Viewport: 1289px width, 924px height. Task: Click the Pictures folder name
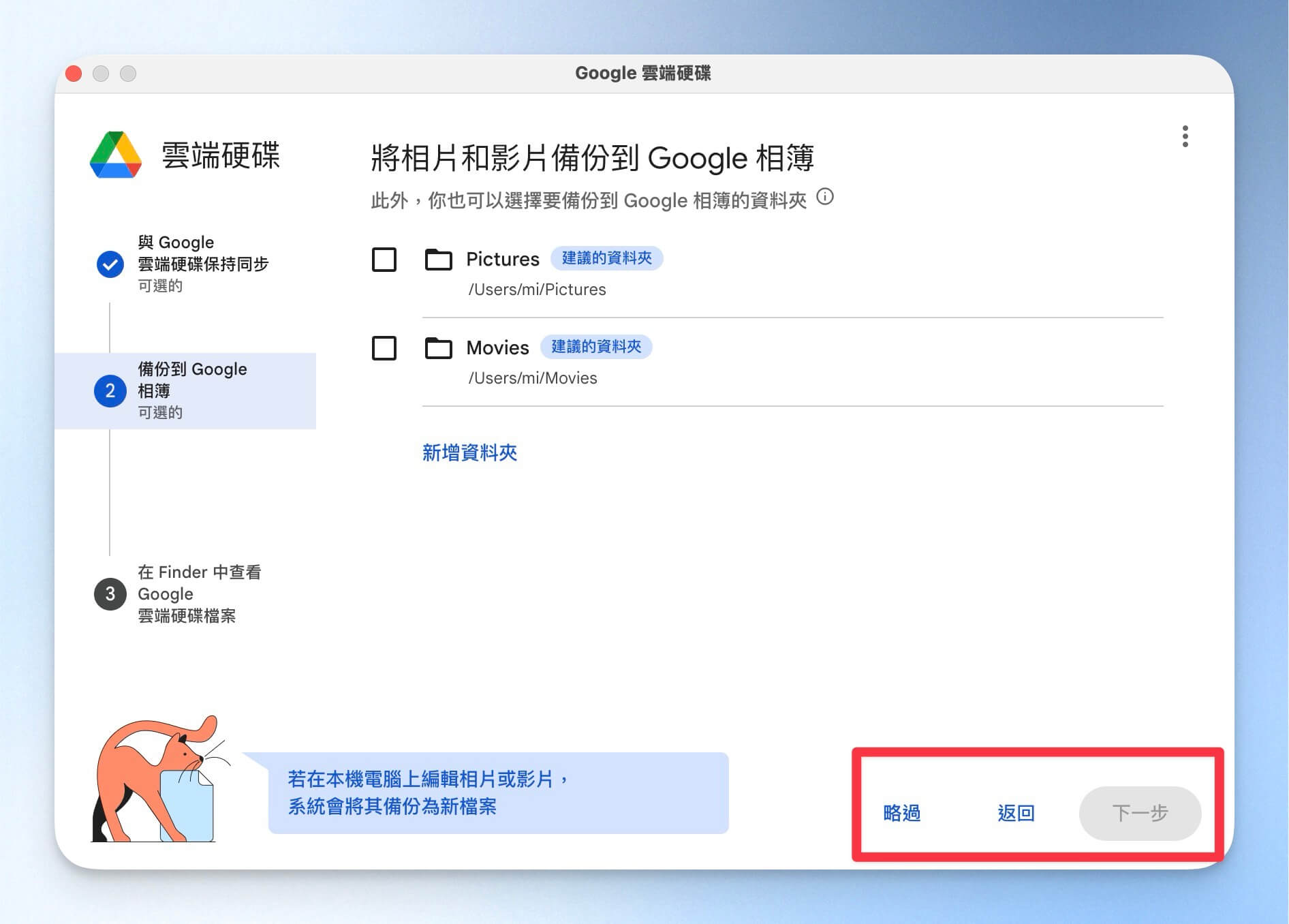(x=503, y=259)
